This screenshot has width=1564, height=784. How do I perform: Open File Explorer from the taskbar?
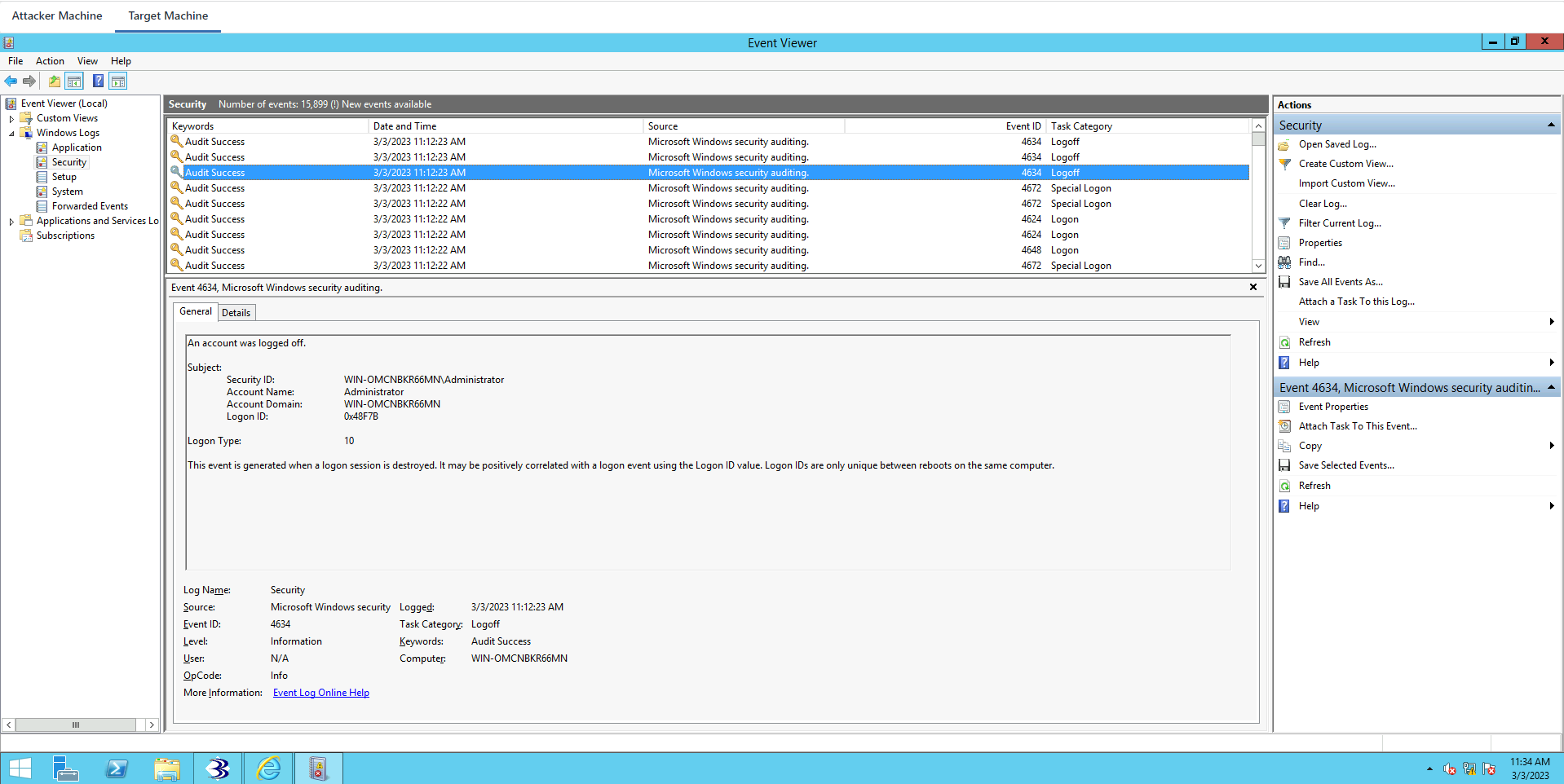pyautogui.click(x=167, y=769)
